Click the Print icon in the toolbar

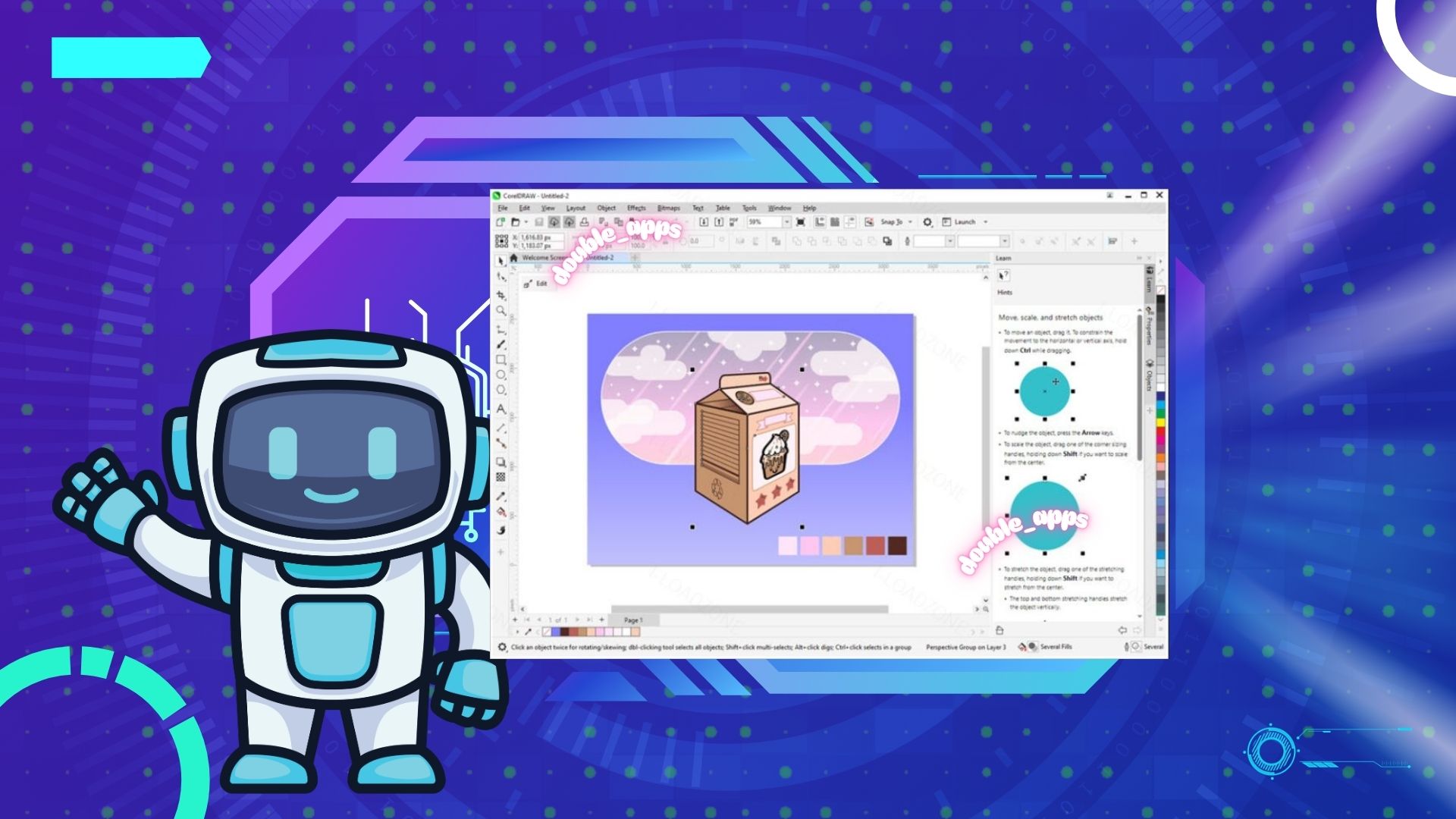pos(584,221)
